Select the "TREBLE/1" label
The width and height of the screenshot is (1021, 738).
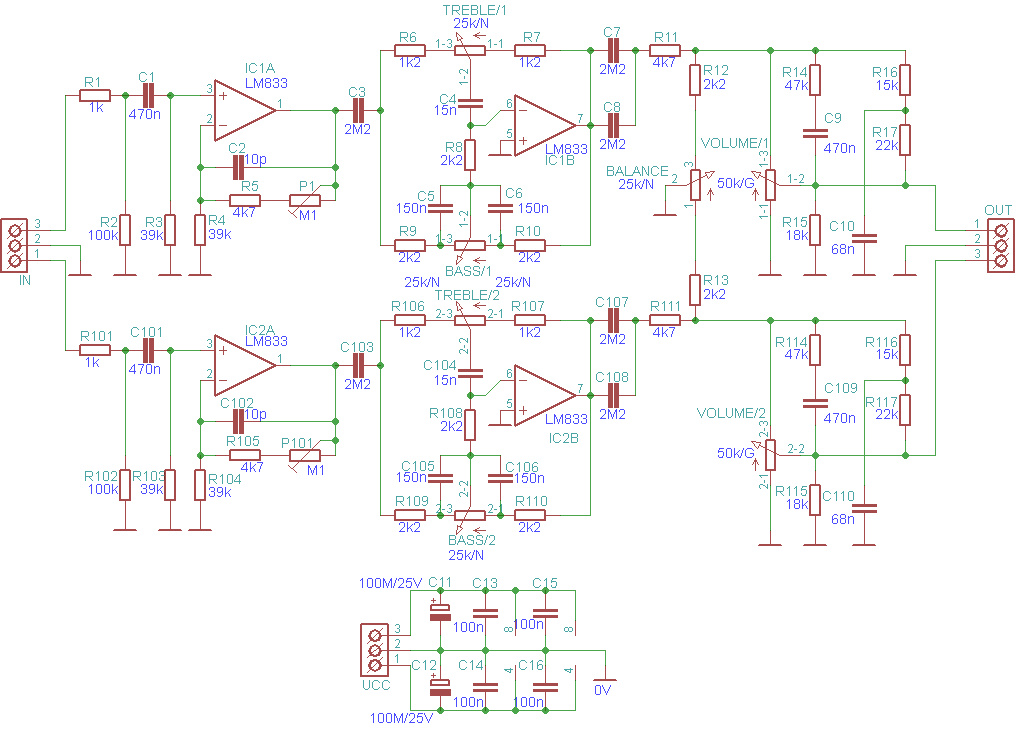coord(475,10)
